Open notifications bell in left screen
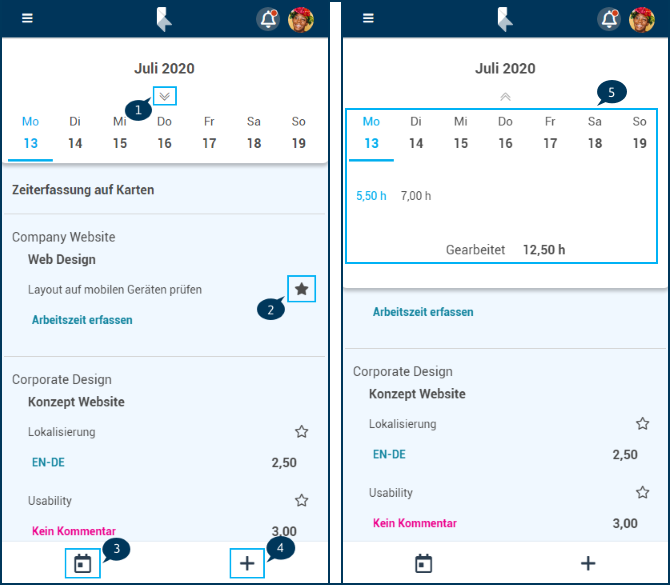The width and height of the screenshot is (670, 585). tap(268, 19)
